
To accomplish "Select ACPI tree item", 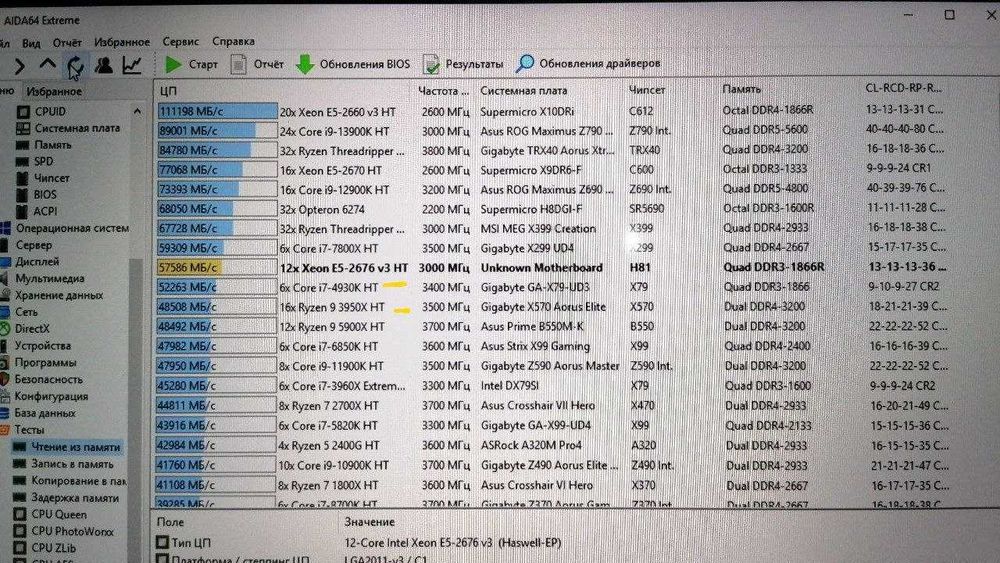I will [x=37, y=211].
